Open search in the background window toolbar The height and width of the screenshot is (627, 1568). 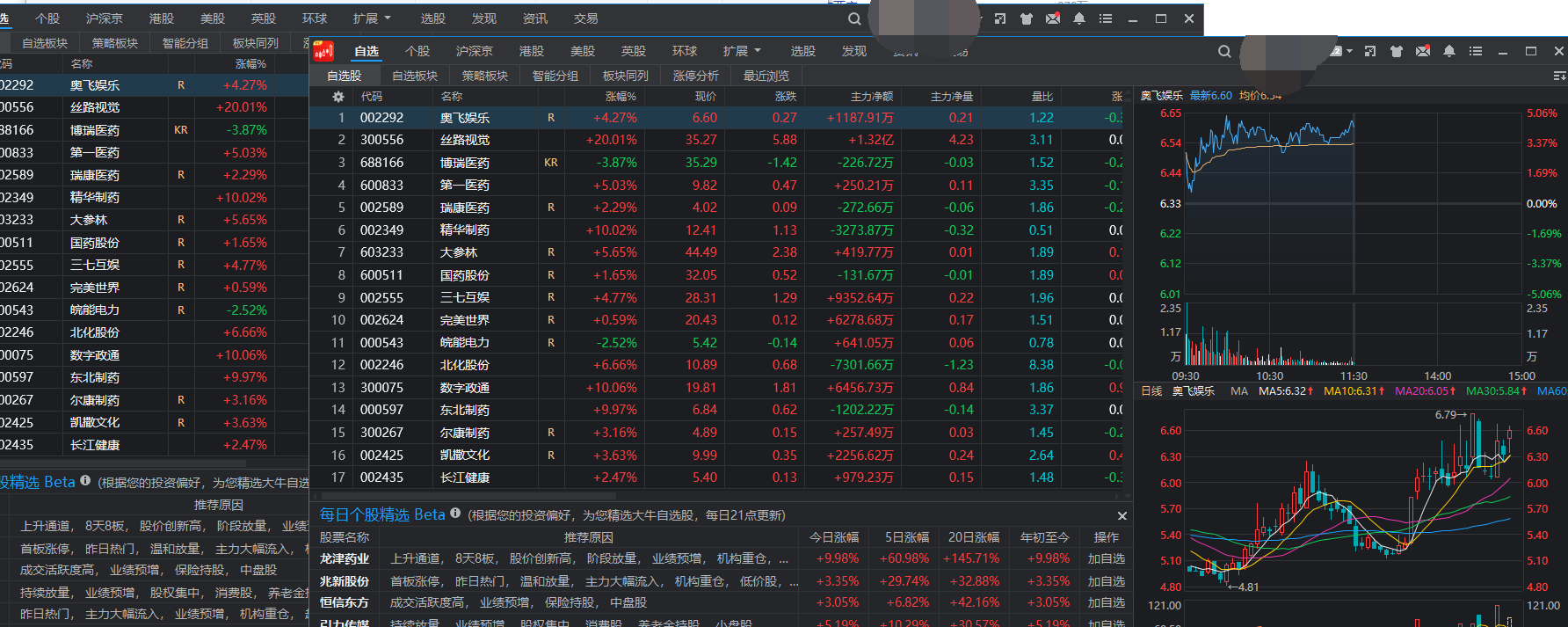854,18
